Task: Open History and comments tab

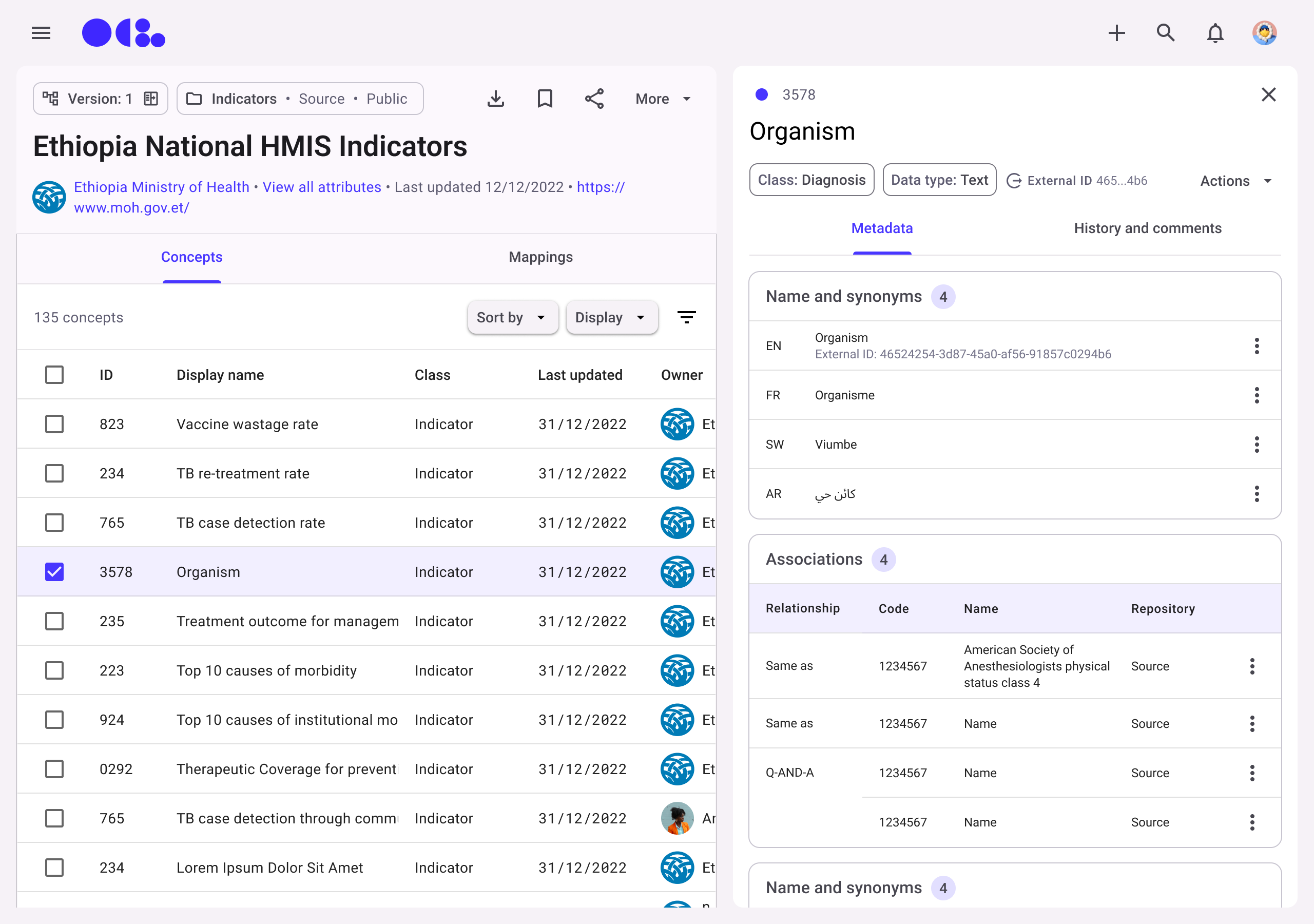Action: pyautogui.click(x=1148, y=228)
